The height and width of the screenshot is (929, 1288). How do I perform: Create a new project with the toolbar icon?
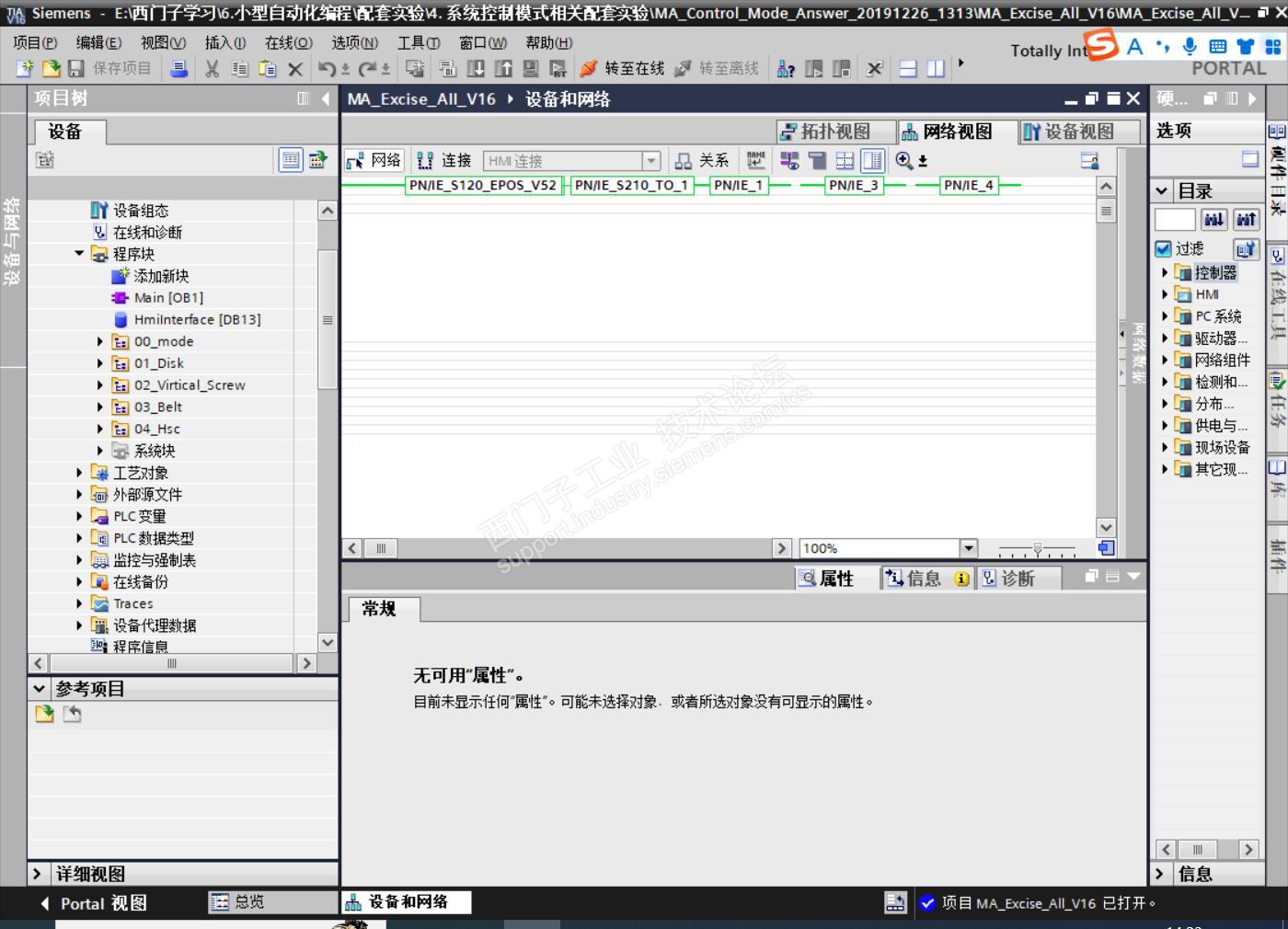pos(25,69)
